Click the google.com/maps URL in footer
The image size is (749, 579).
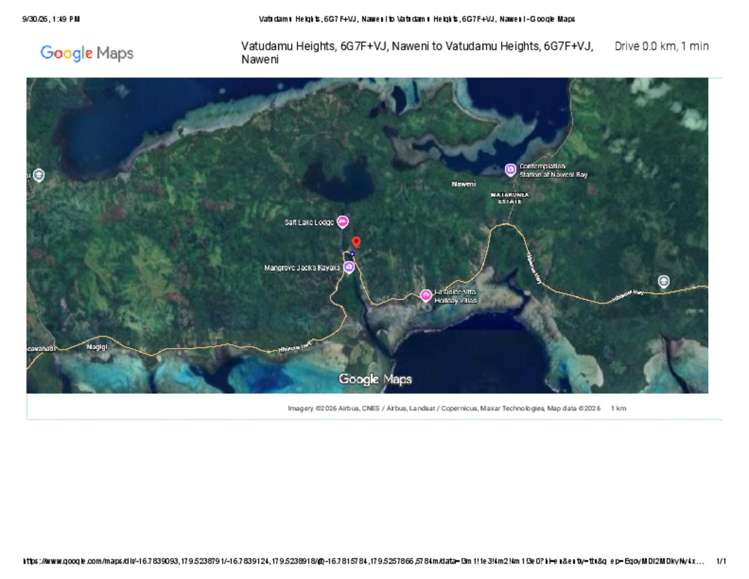[x=364, y=561]
